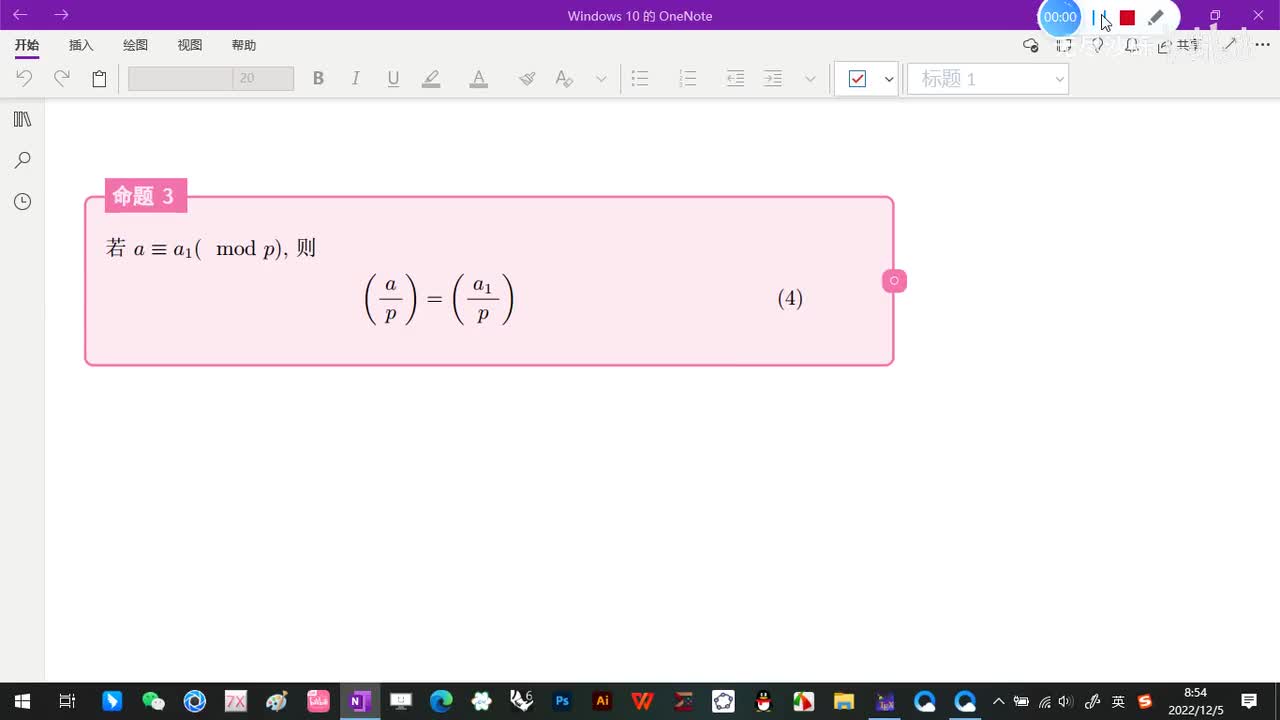Click the recorder's pen annotation icon

coord(1156,17)
